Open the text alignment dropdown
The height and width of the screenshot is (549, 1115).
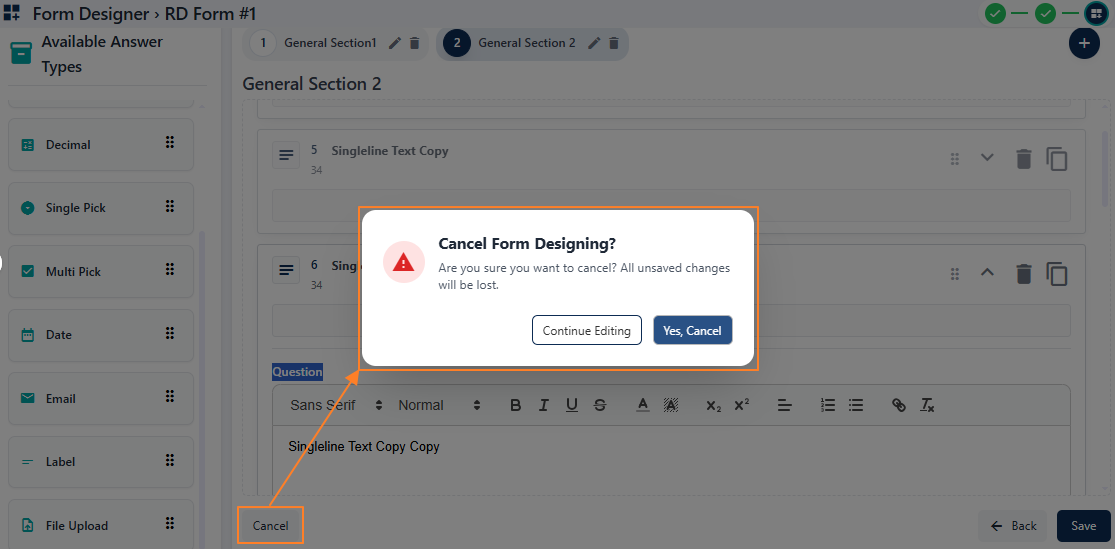(785, 405)
